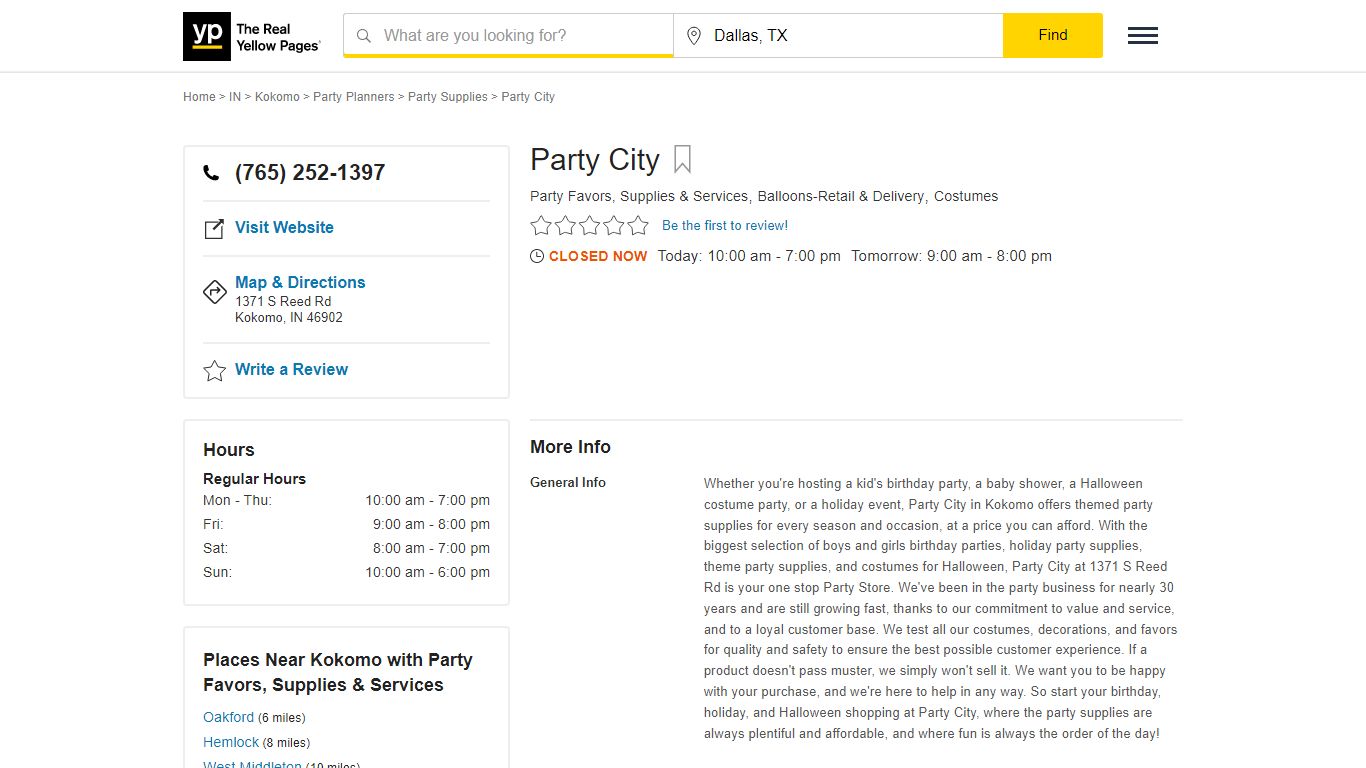Click the Sun hours row

(x=346, y=572)
